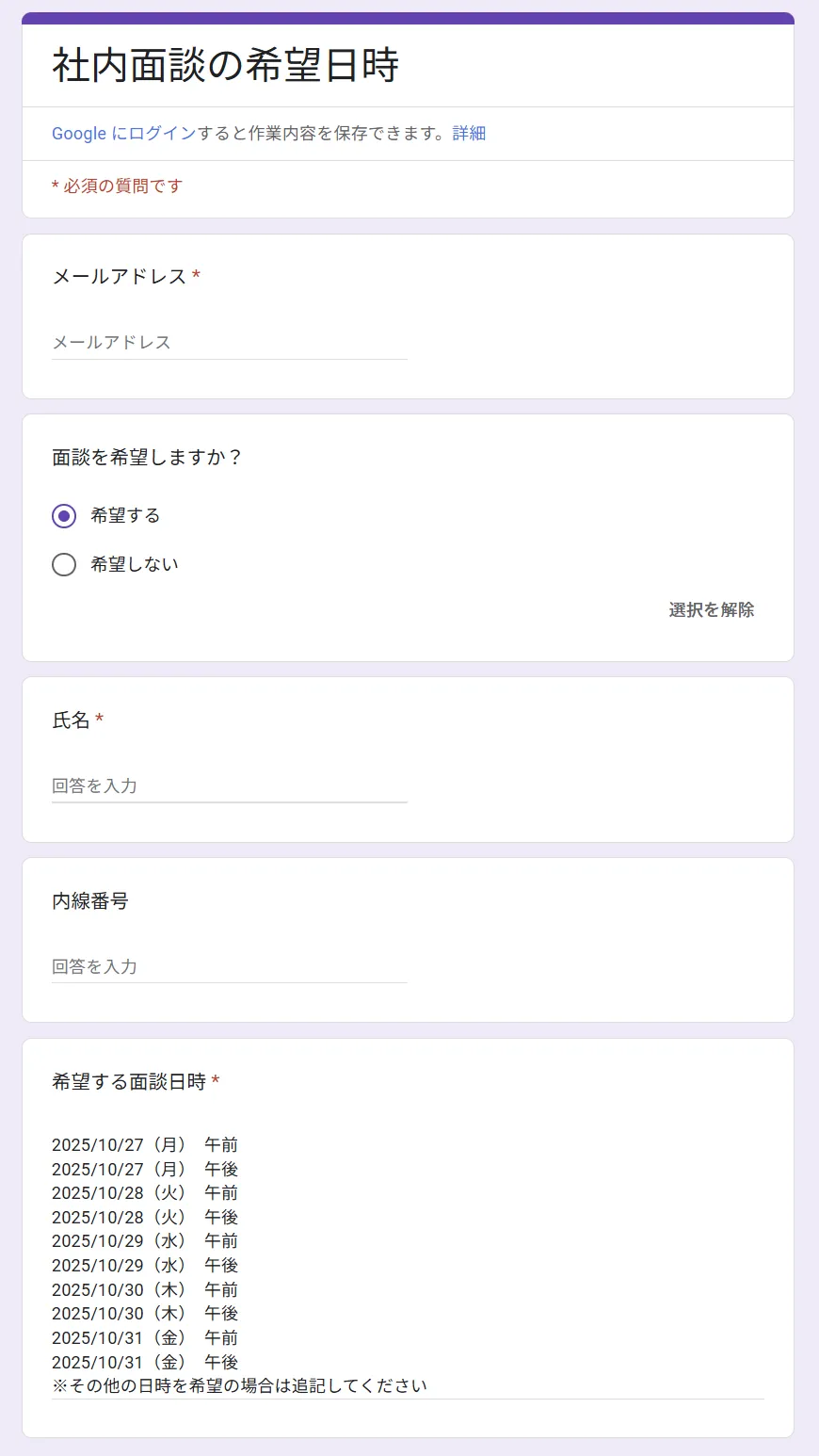Click the 2025/10/31（金）午後 line
This screenshot has width=819, height=1456.
[x=145, y=1363]
